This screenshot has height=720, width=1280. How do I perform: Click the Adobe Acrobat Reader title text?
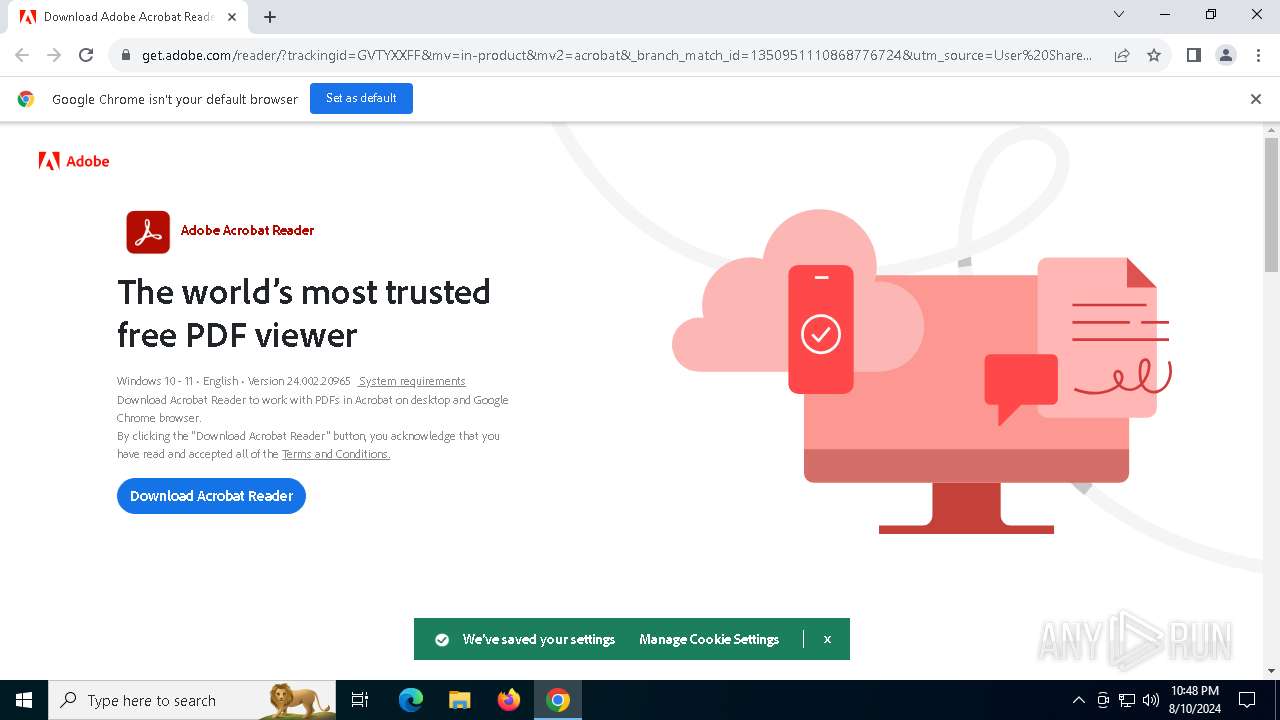(247, 230)
